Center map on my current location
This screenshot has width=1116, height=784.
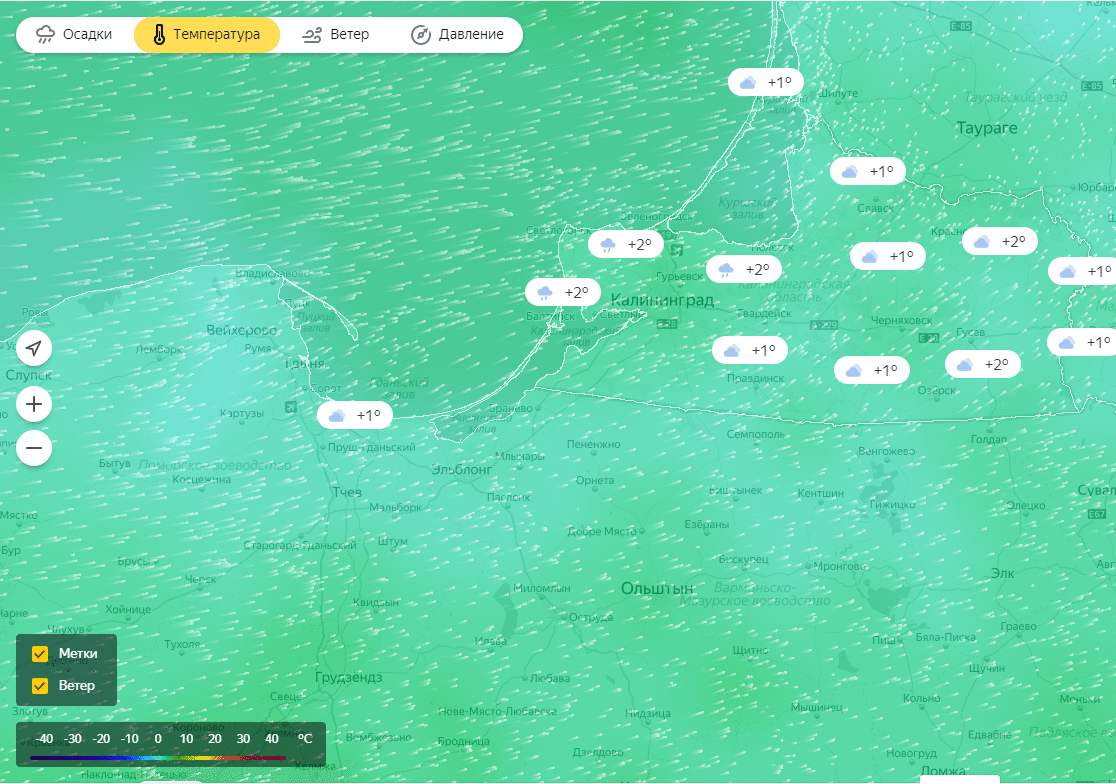tap(34, 348)
